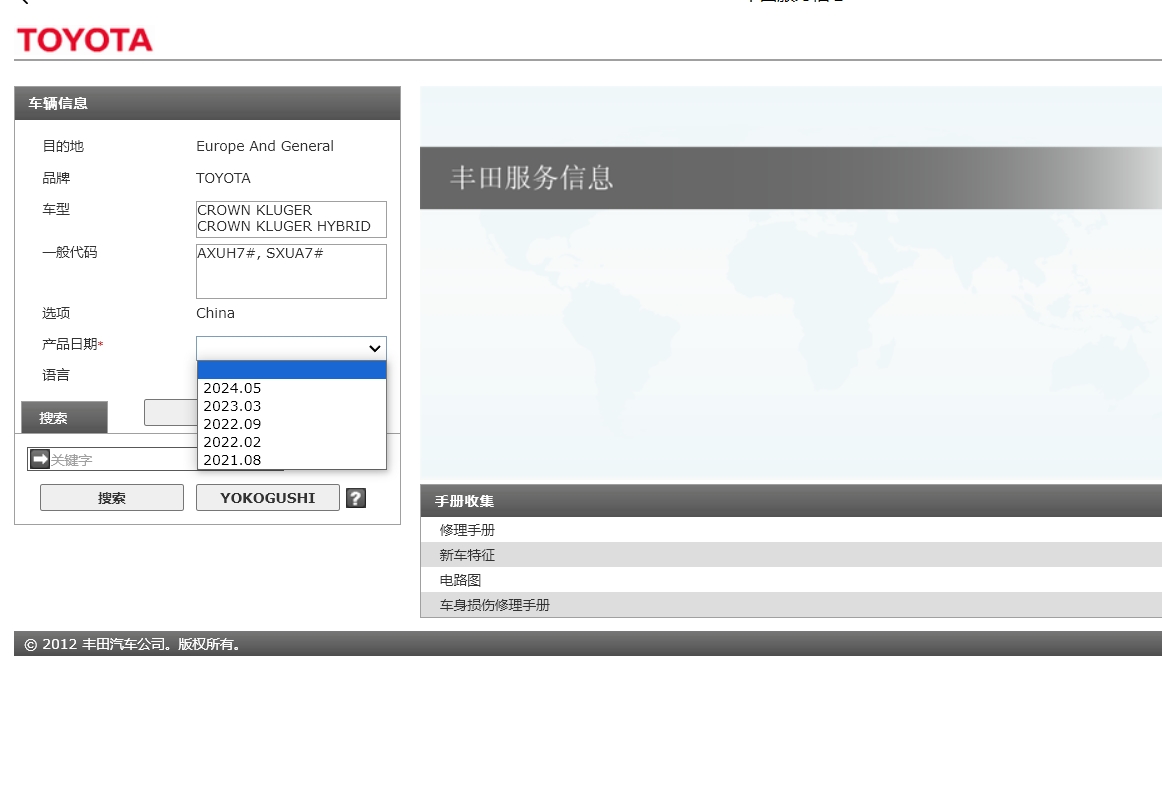The height and width of the screenshot is (799, 1162).
Task: Click the 搜索 search button
Action: [x=111, y=497]
